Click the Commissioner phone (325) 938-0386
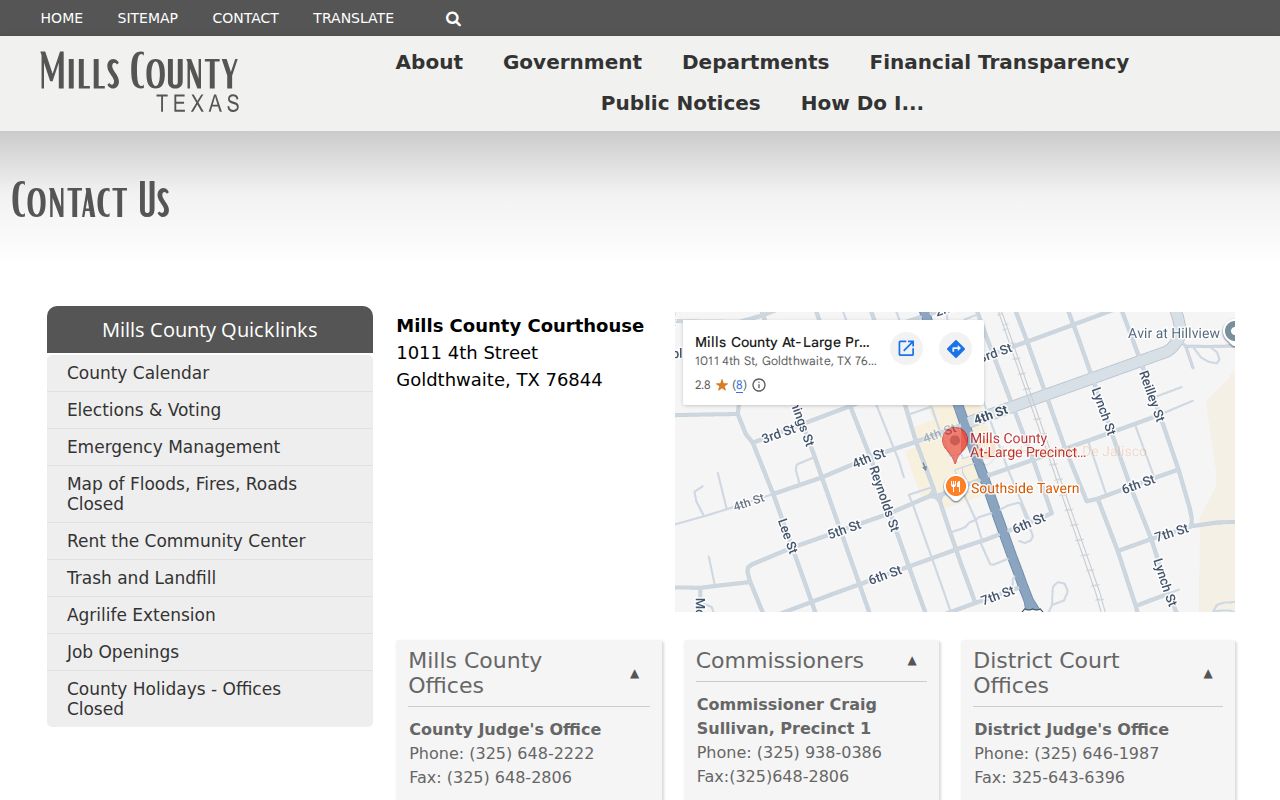The height and width of the screenshot is (800, 1280). [819, 752]
